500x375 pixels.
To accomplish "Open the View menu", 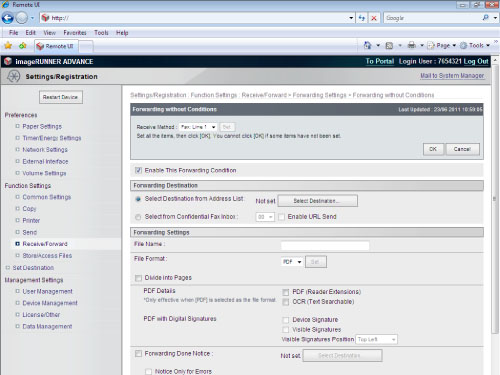I will point(49,33).
